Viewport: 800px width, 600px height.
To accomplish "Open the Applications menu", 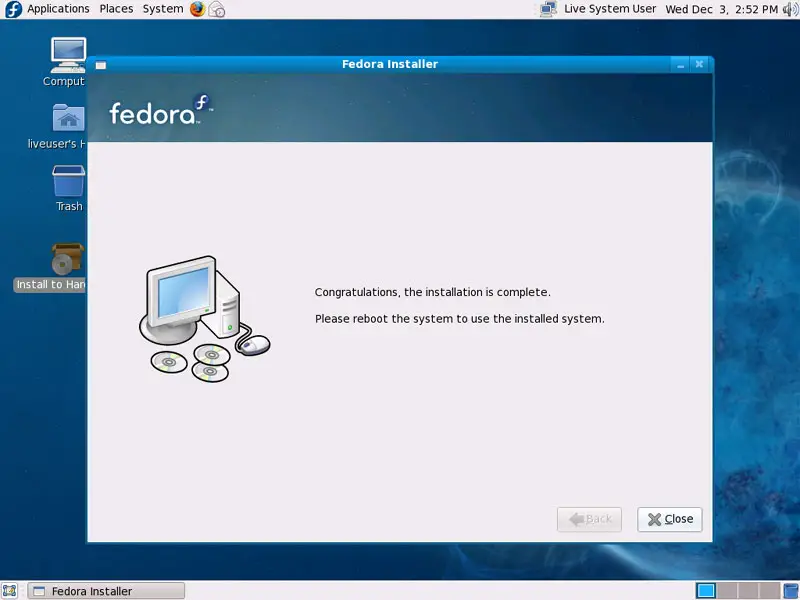I will [58, 9].
